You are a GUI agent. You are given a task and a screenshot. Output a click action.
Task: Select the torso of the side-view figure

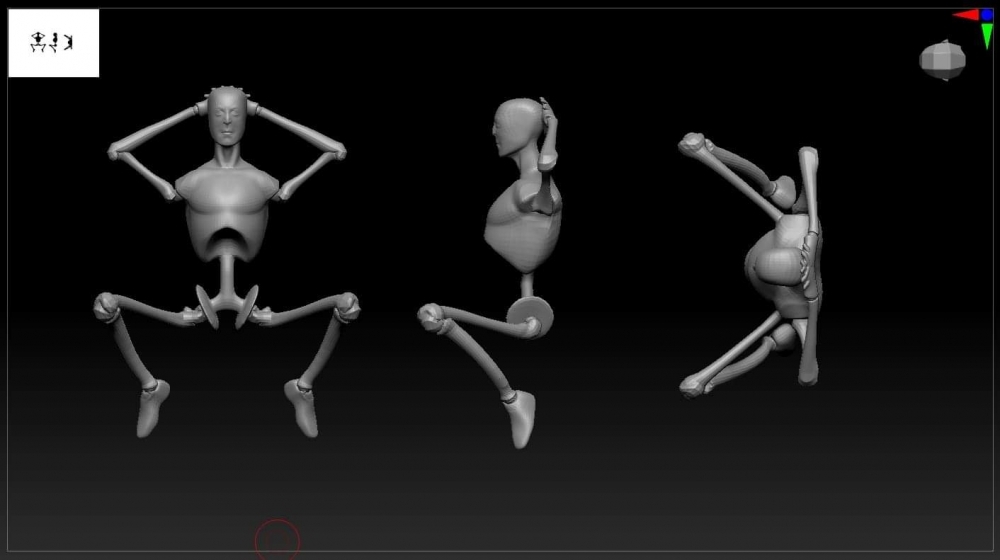point(520,225)
